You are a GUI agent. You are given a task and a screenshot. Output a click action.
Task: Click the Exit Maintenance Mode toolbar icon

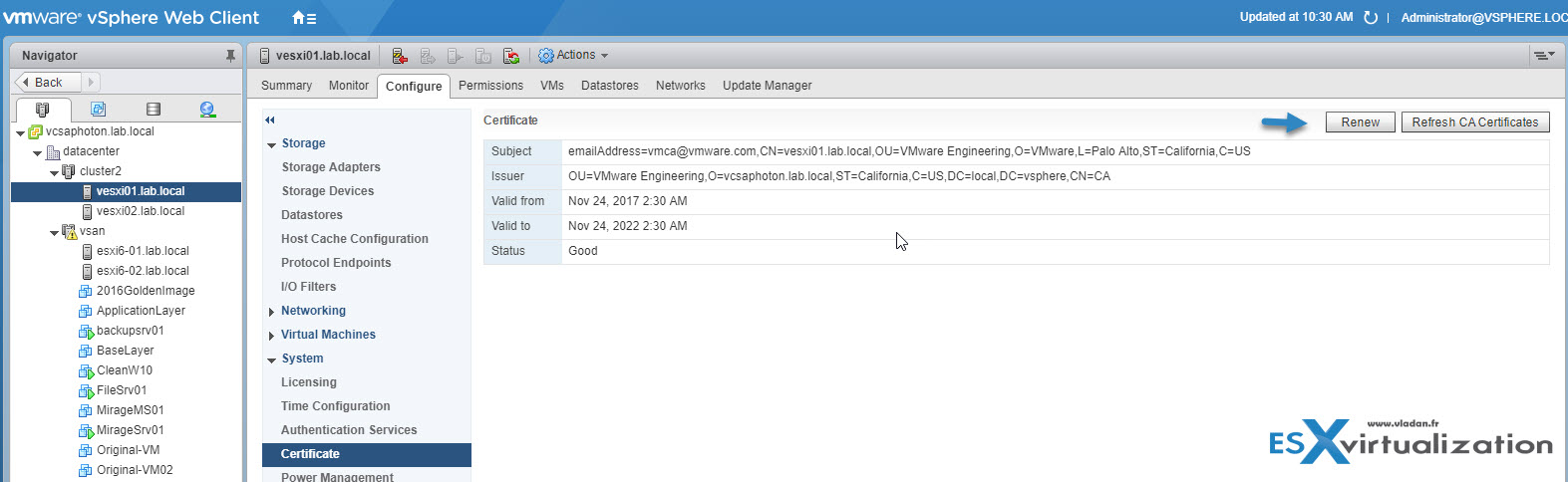[428, 56]
